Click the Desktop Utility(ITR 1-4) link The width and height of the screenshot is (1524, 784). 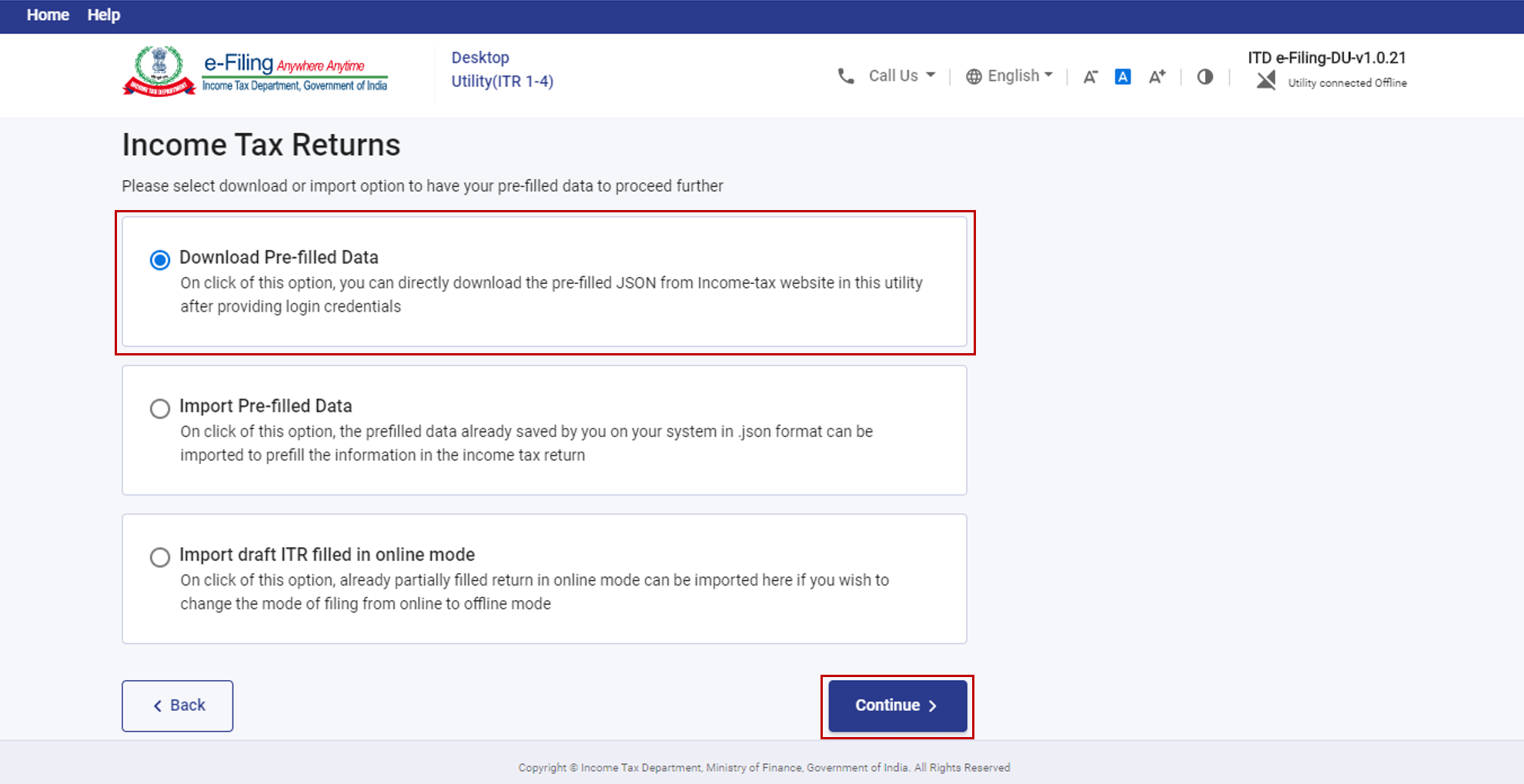coord(502,69)
